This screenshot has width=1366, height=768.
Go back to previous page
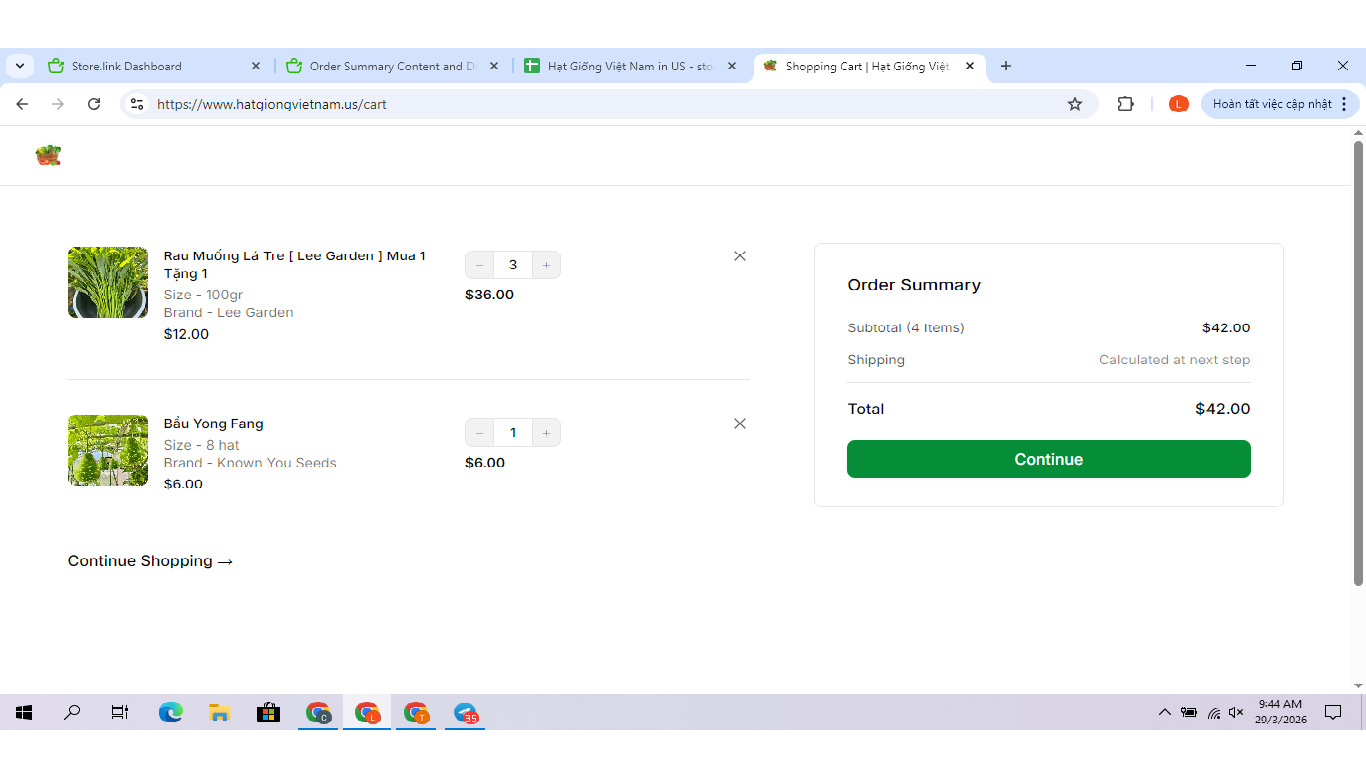[22, 104]
